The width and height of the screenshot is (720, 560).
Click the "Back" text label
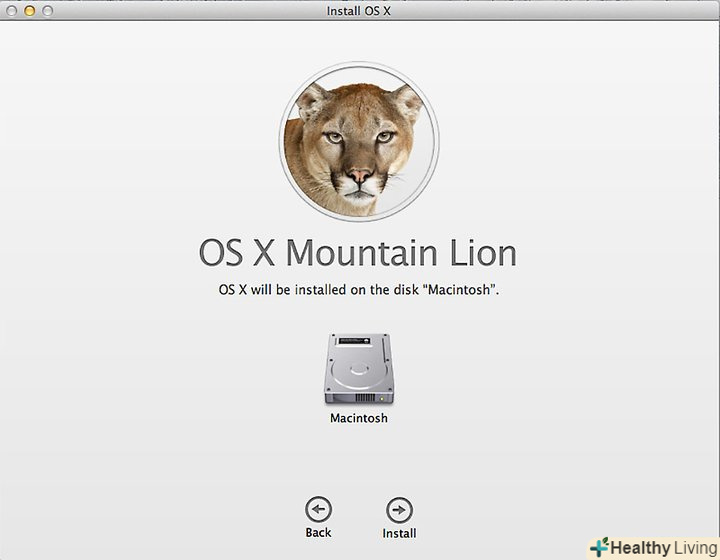(x=318, y=533)
